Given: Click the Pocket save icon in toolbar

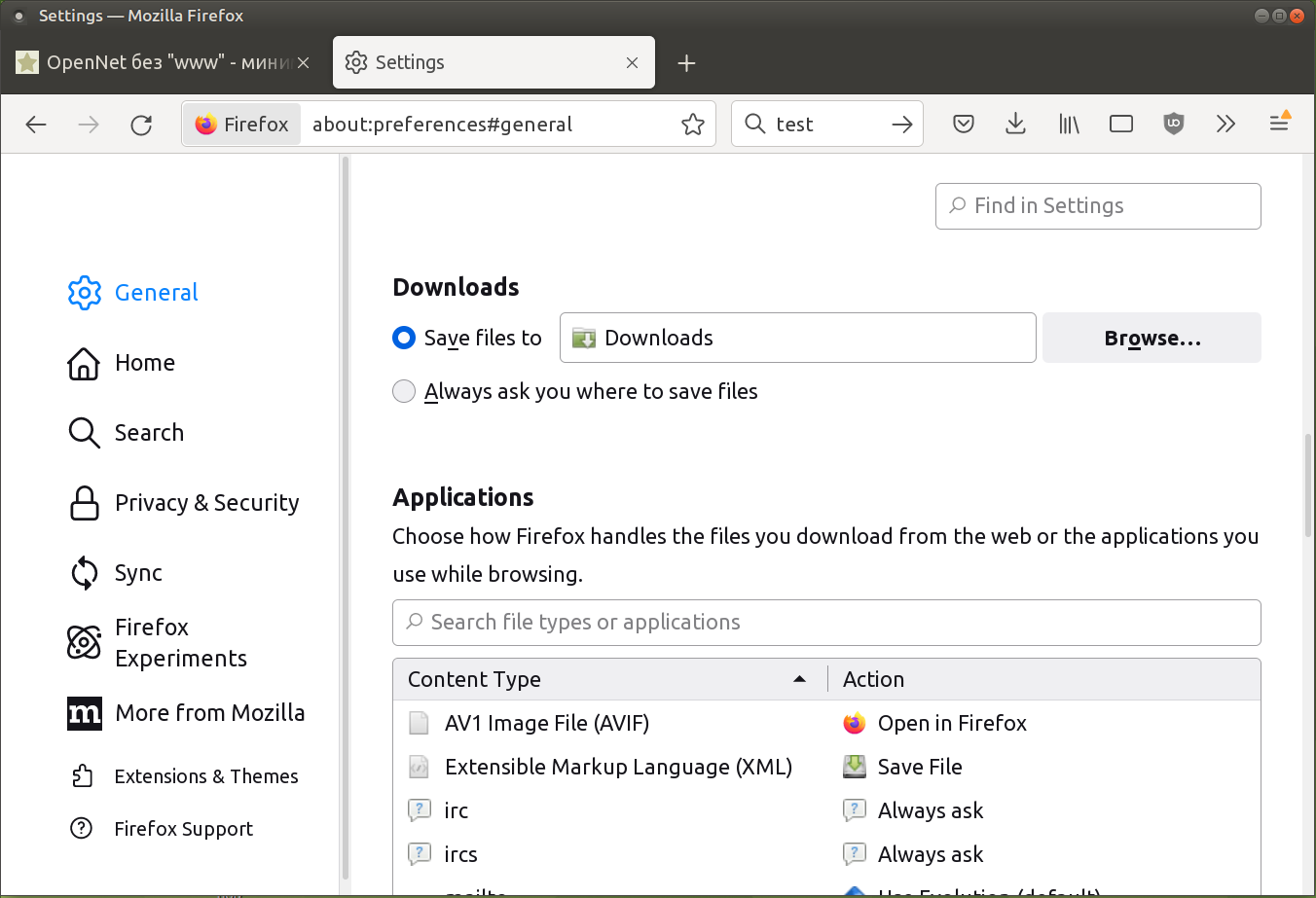Looking at the screenshot, I should [963, 124].
